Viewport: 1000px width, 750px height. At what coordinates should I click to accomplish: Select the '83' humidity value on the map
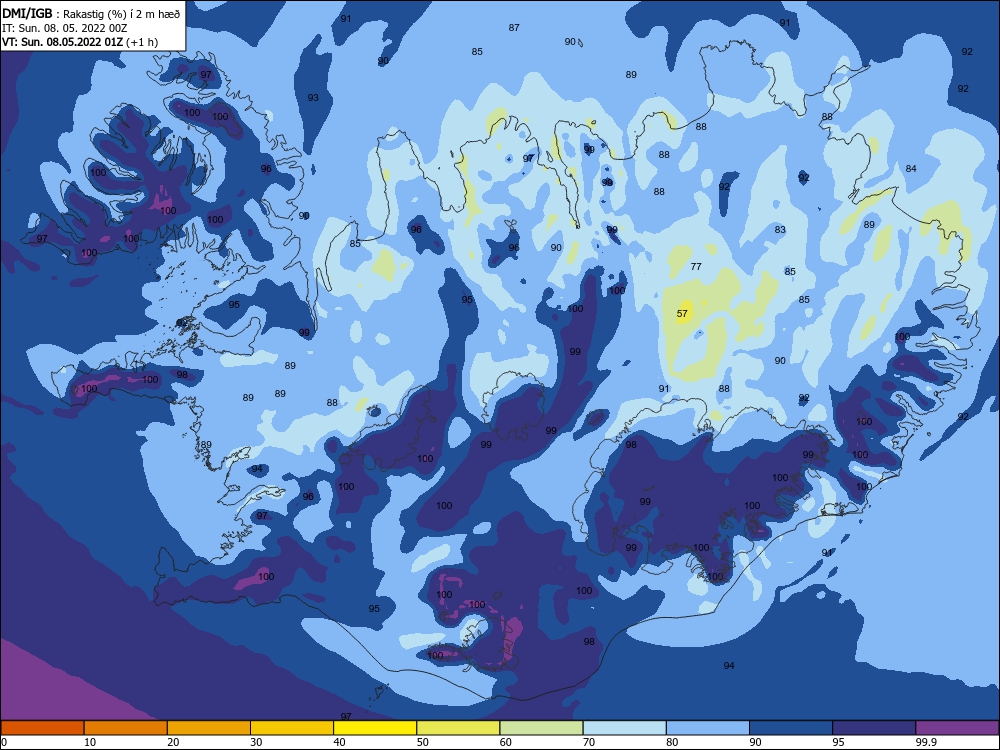coord(780,230)
